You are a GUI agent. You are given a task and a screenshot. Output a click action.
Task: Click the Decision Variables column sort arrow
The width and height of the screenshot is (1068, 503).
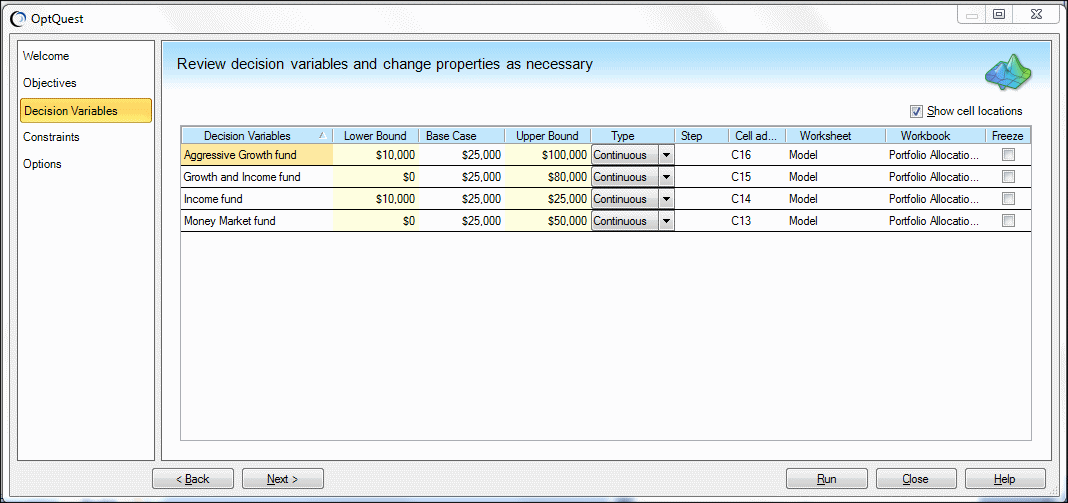pyautogui.click(x=322, y=136)
